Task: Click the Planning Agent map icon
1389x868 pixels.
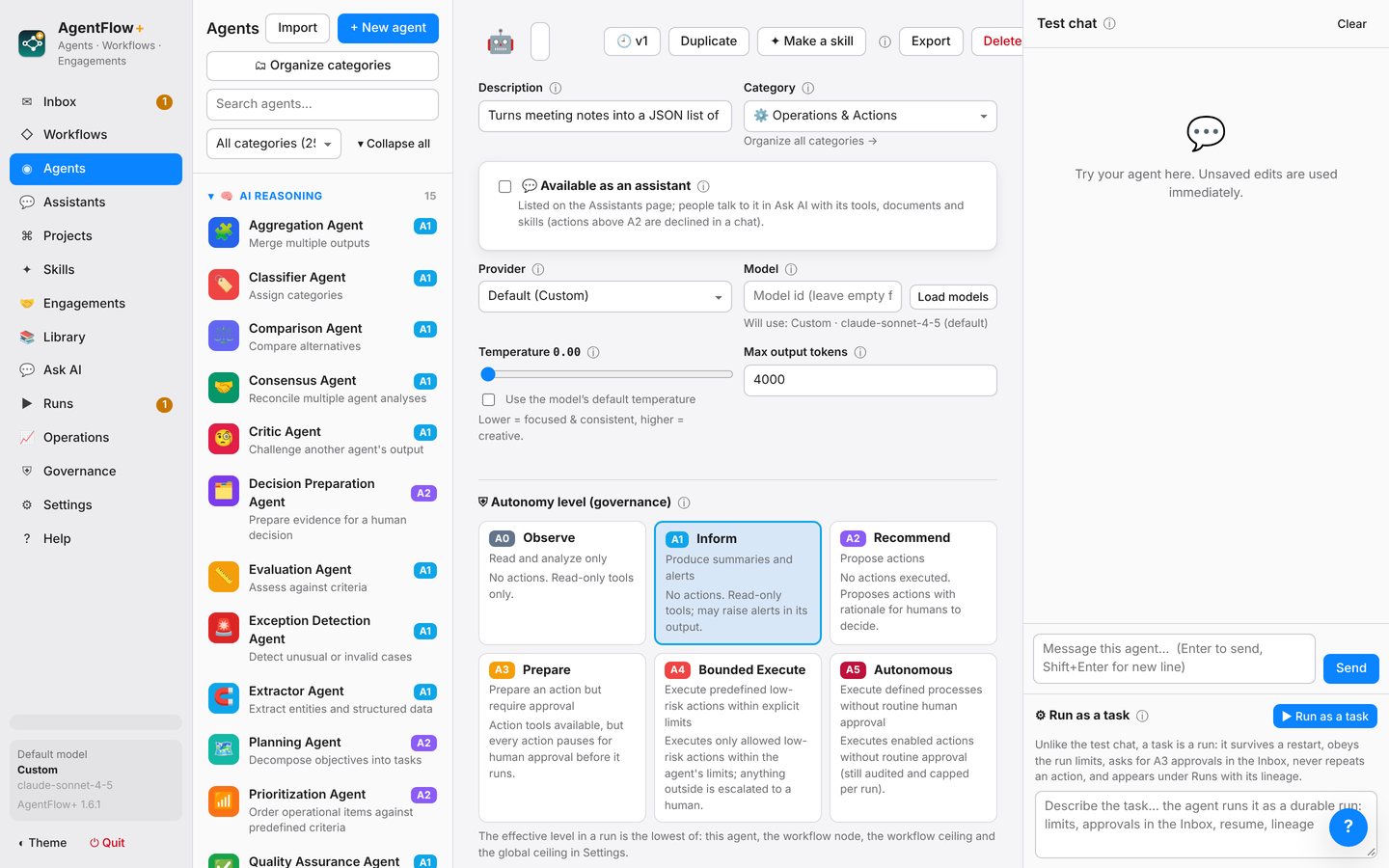Action: coord(224,750)
